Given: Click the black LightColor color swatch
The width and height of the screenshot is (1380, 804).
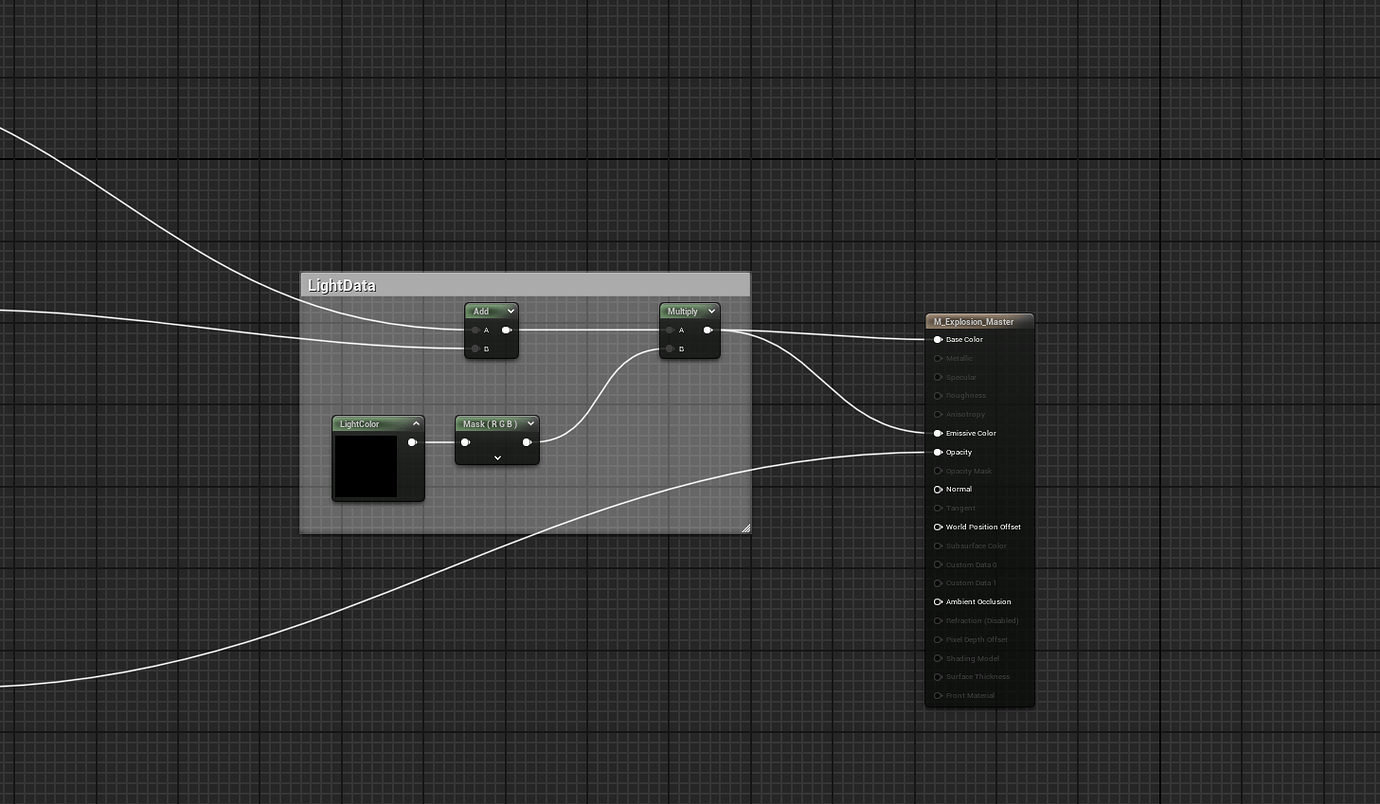Looking at the screenshot, I should pos(368,468).
